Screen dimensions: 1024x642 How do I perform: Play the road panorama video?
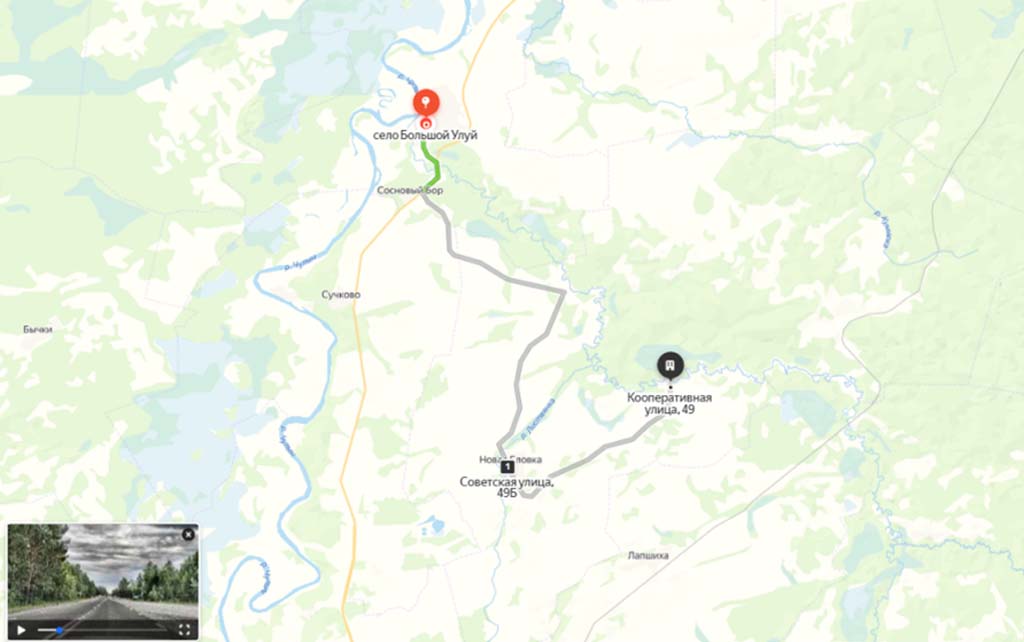click(21, 630)
